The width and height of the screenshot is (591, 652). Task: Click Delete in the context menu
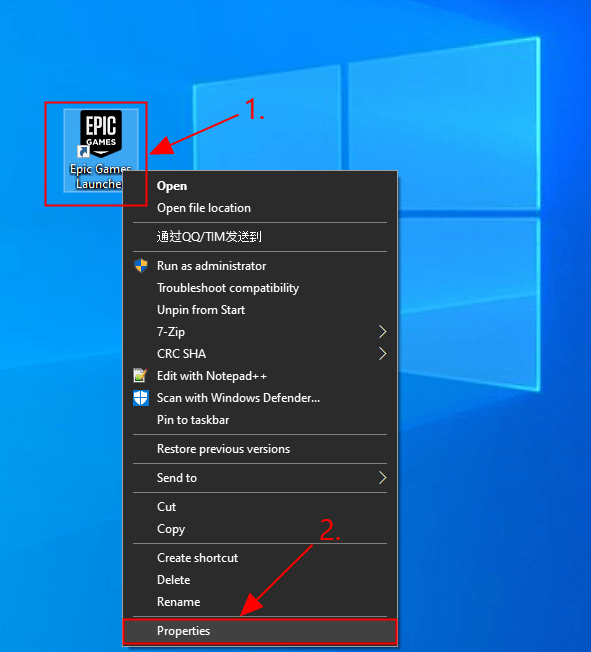click(x=260, y=580)
